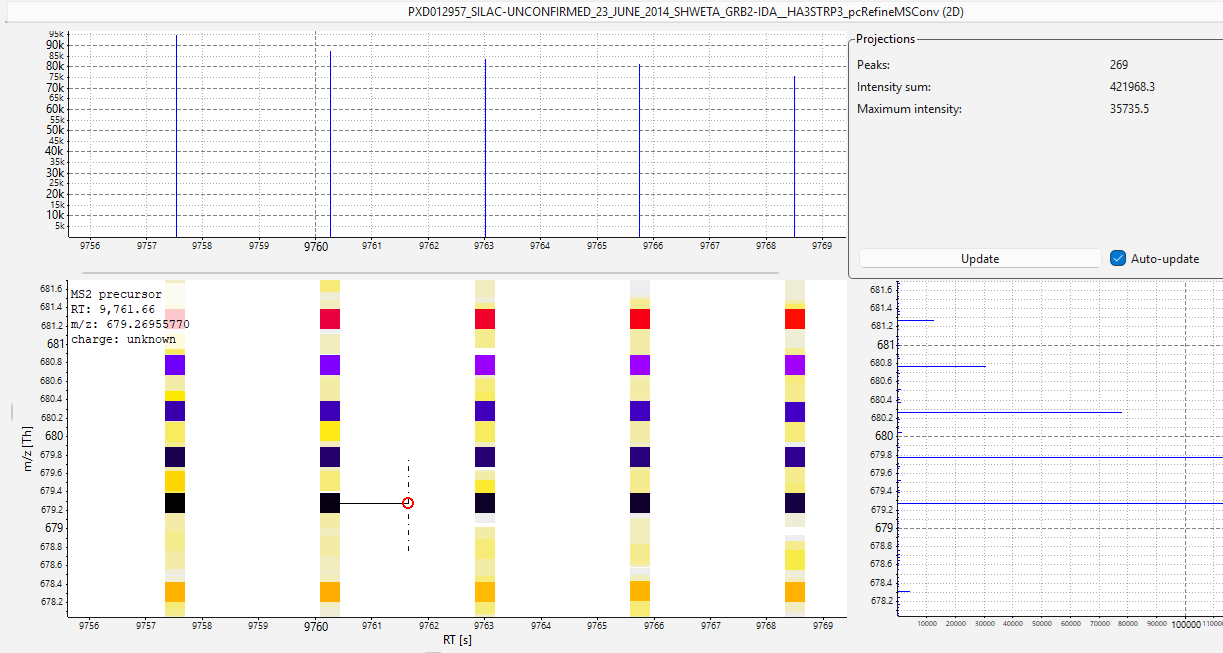Screen dimensions: 1223x653
Task: Click the black 679.3 cell in RT 9763 column
Action: (485, 503)
